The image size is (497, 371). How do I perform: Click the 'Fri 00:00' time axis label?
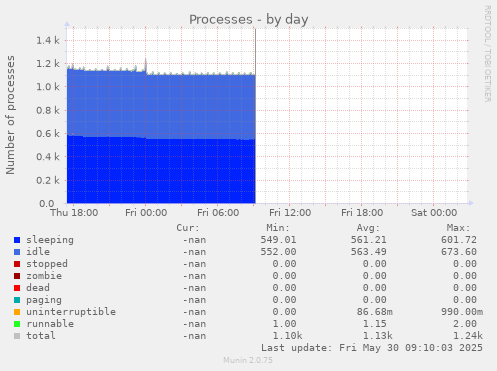pos(146,213)
